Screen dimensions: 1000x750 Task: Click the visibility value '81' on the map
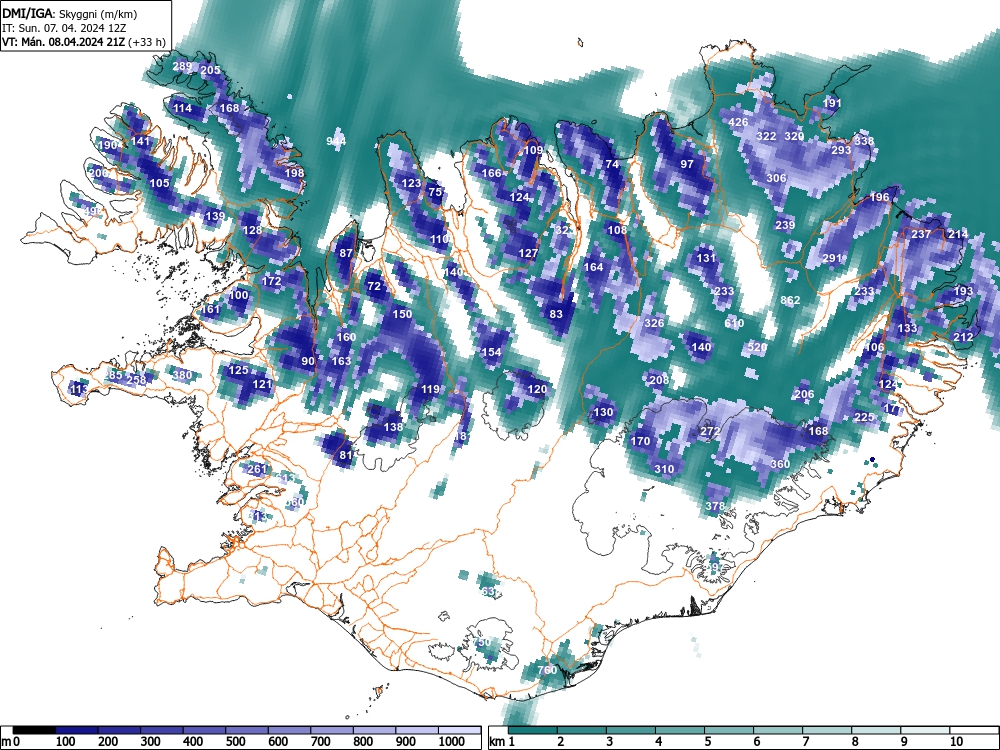(346, 455)
